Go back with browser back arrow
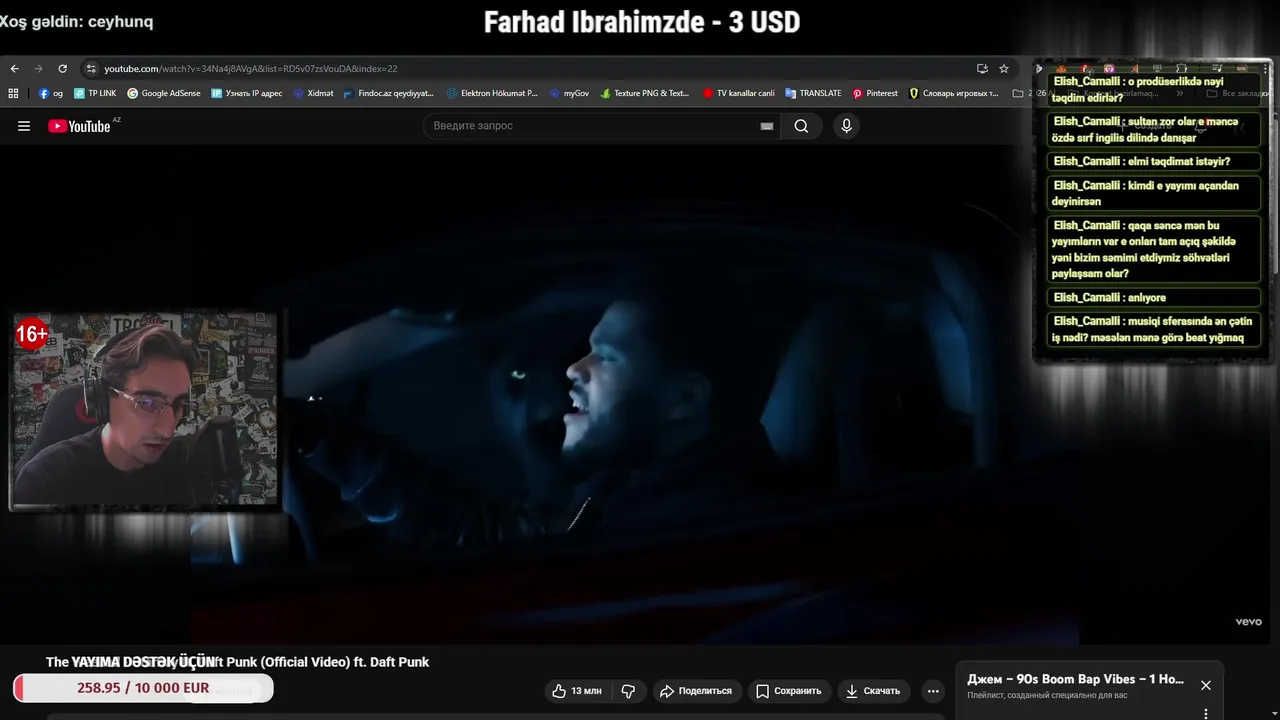Viewport: 1280px width, 720px height. pyautogui.click(x=14, y=69)
